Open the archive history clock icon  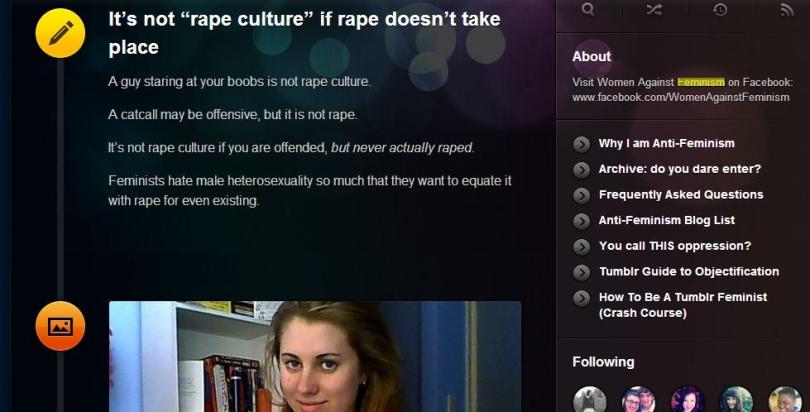coord(720,9)
